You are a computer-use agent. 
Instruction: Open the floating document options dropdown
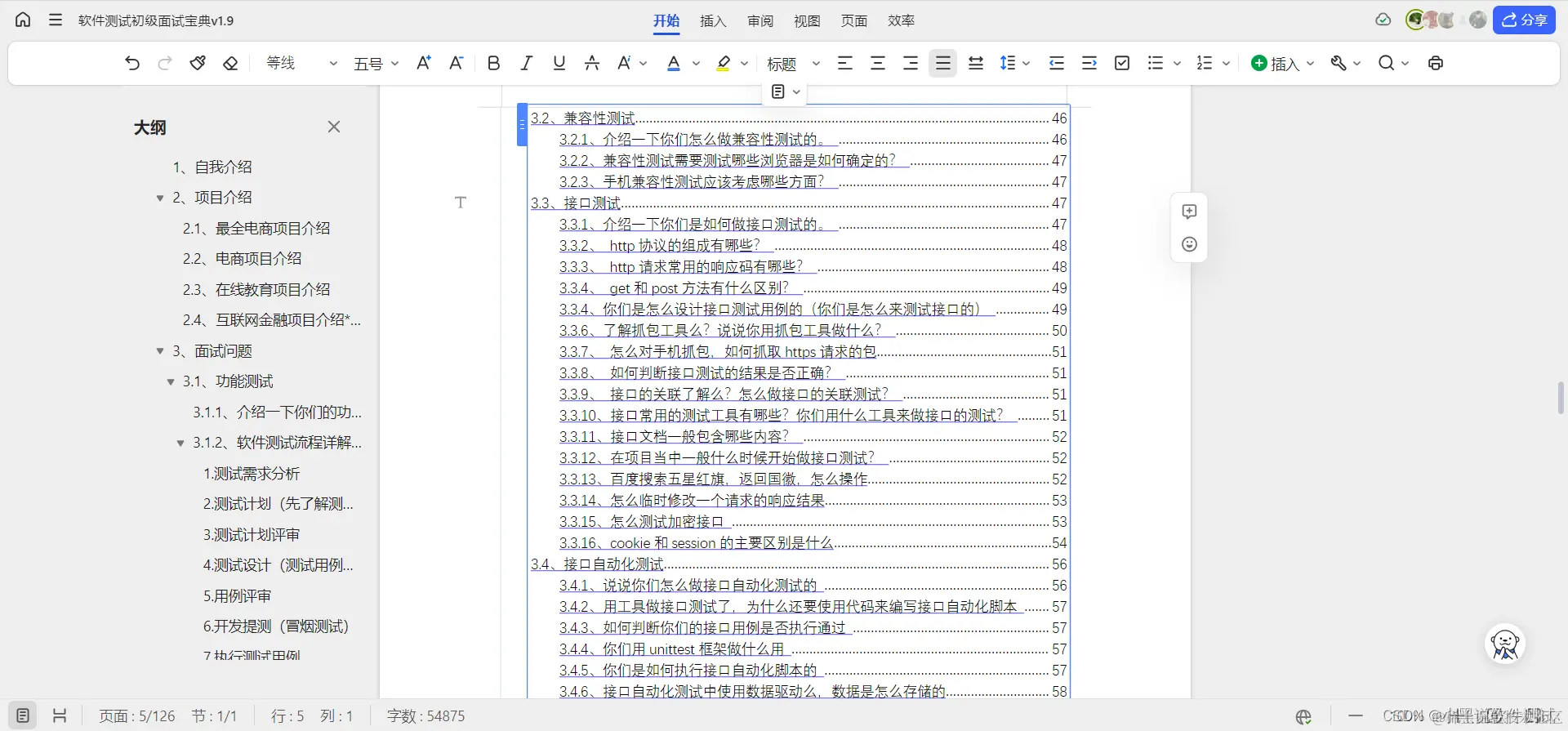(786, 91)
